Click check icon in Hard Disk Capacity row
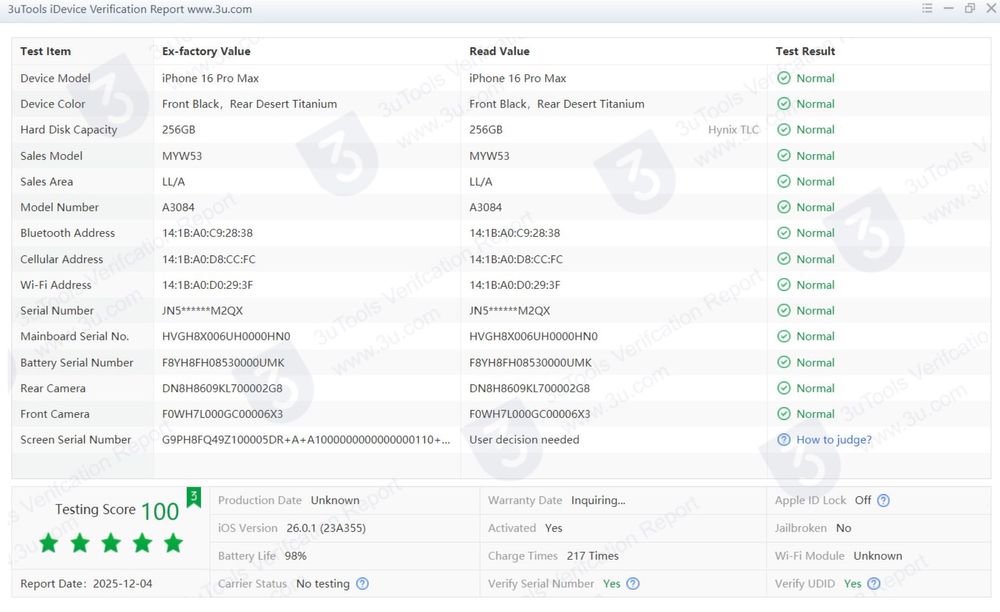This screenshot has width=1000, height=612. [784, 129]
